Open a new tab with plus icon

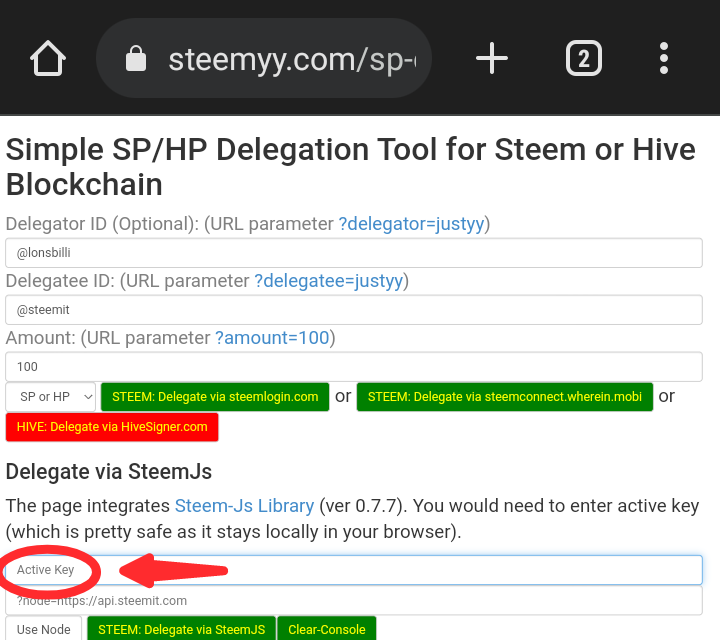[x=492, y=58]
